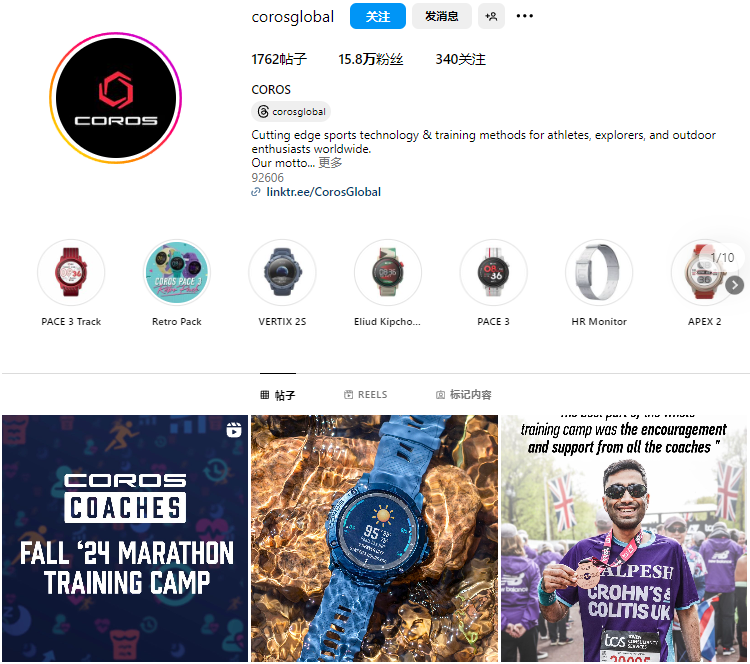750x664 pixels.
Task: Open the HR Monitor story highlight
Action: [599, 283]
